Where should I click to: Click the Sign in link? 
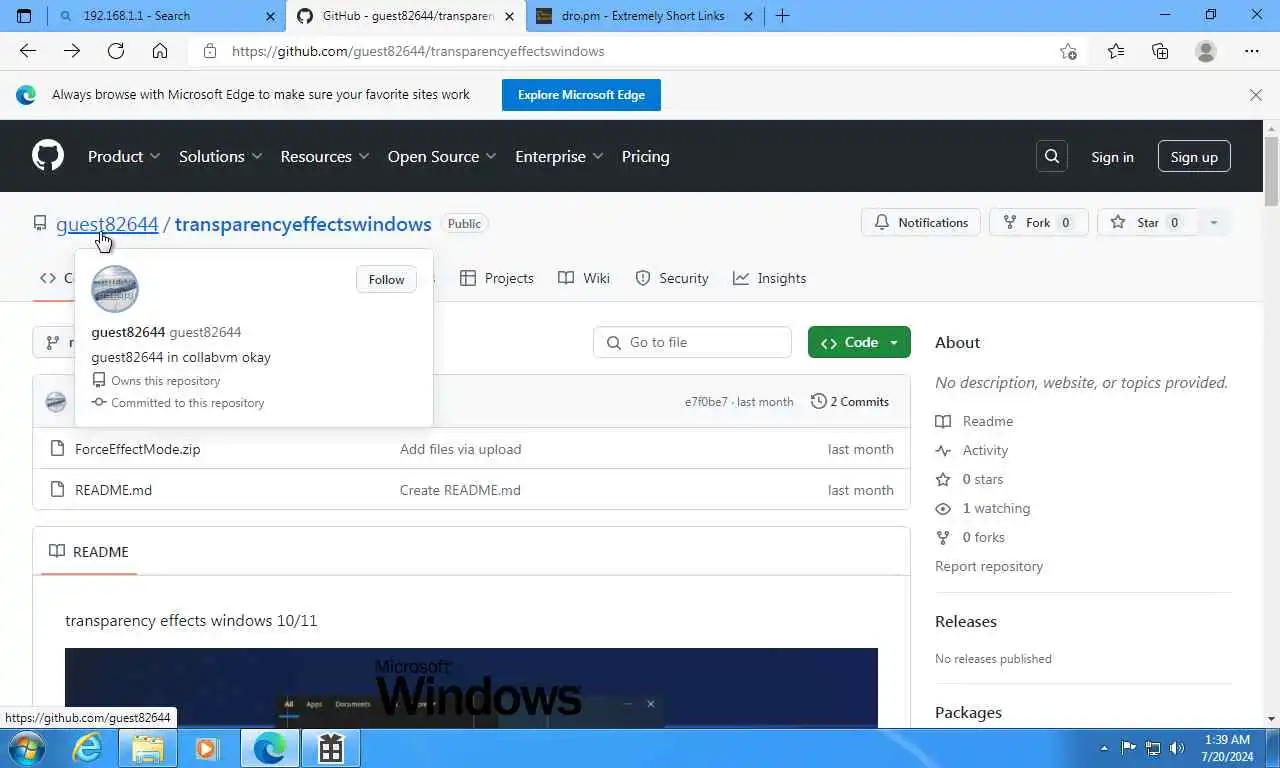click(1112, 157)
